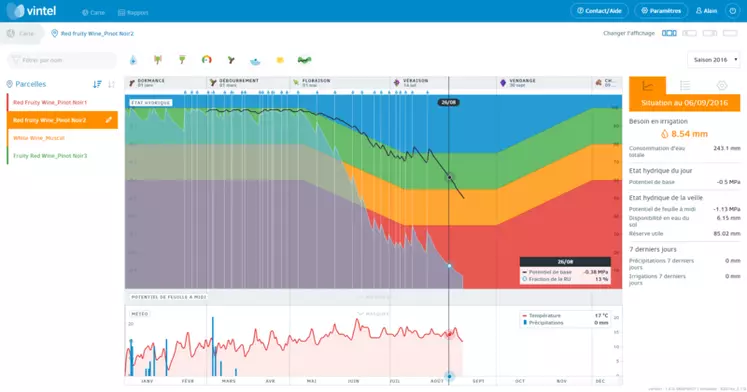
Task: Click the Dormance stage marker
Action: click(151, 83)
